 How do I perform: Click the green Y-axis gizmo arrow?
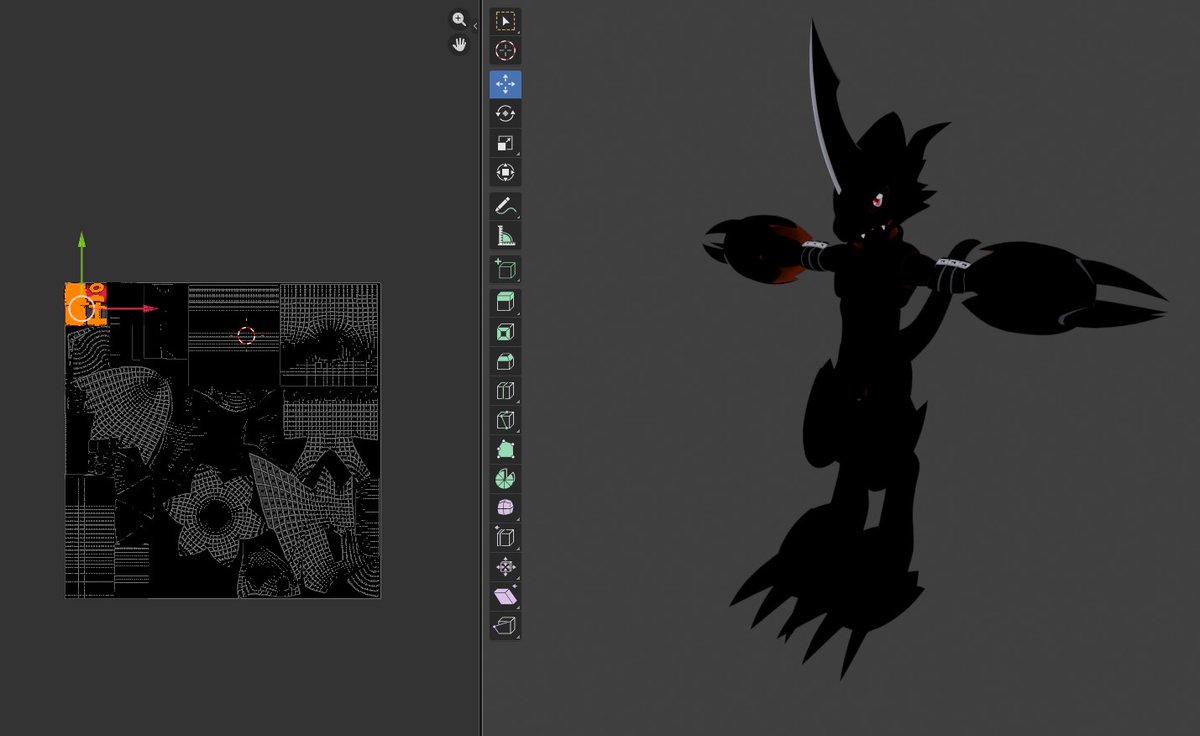82,240
